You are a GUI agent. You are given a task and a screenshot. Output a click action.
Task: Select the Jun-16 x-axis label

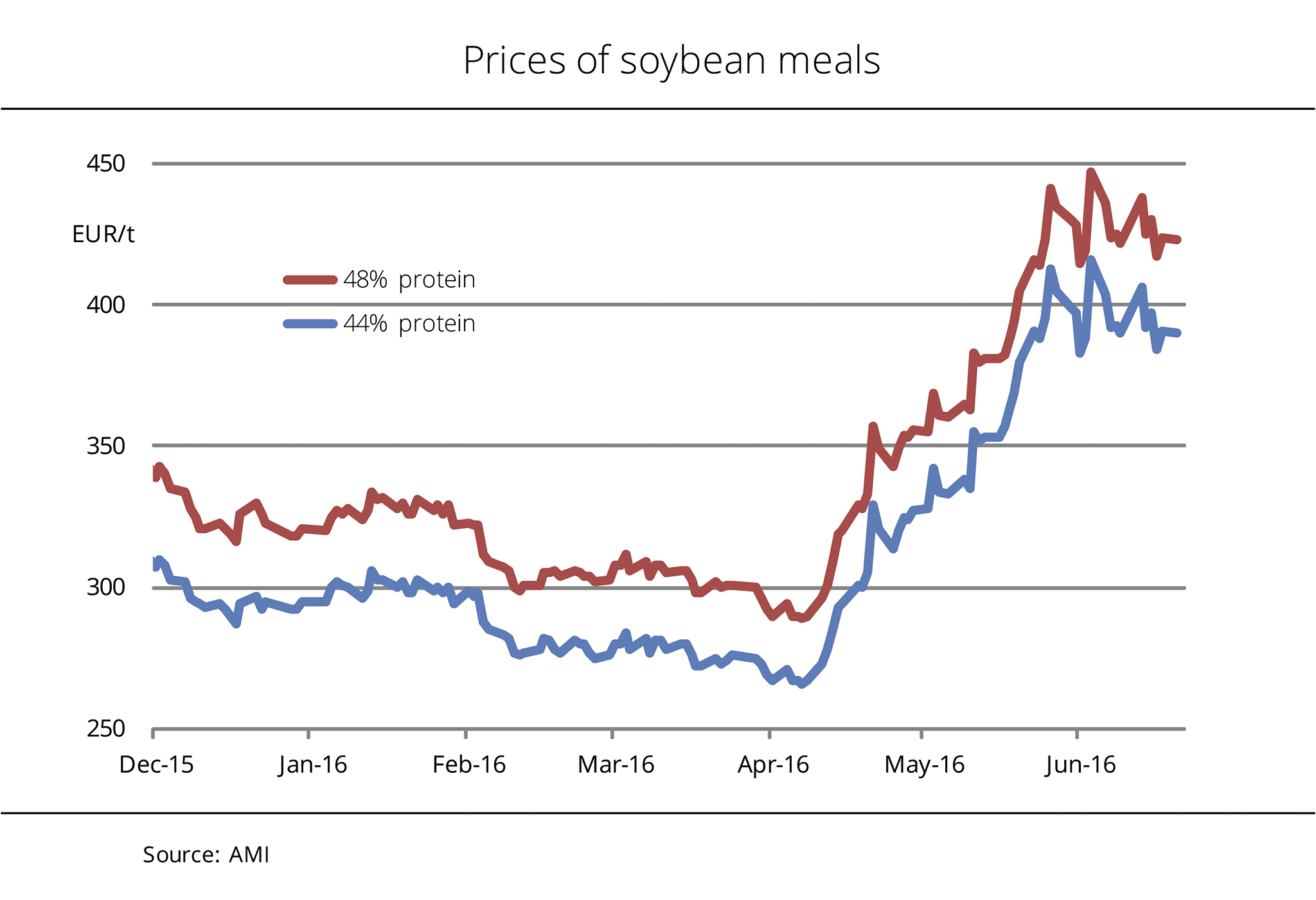(1080, 765)
